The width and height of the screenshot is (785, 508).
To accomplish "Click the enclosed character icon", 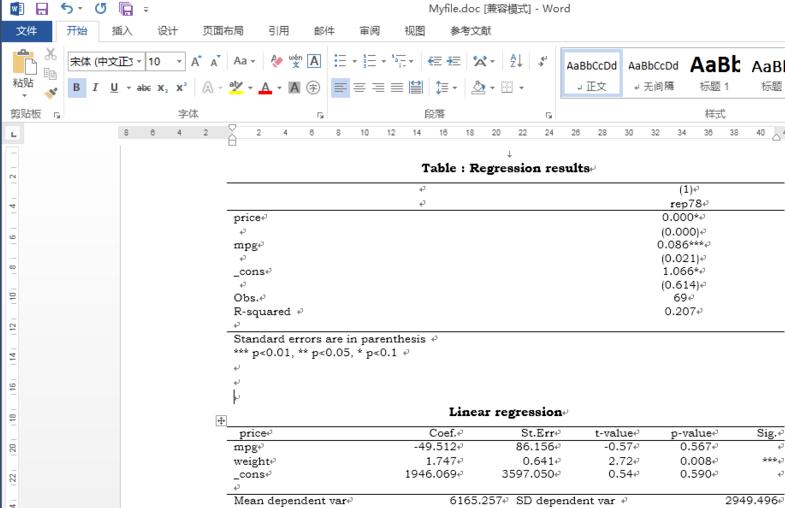I will (x=313, y=88).
